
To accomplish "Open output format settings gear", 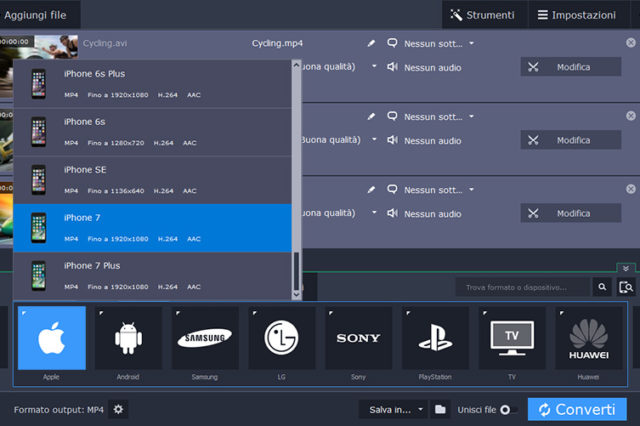I will [x=119, y=409].
